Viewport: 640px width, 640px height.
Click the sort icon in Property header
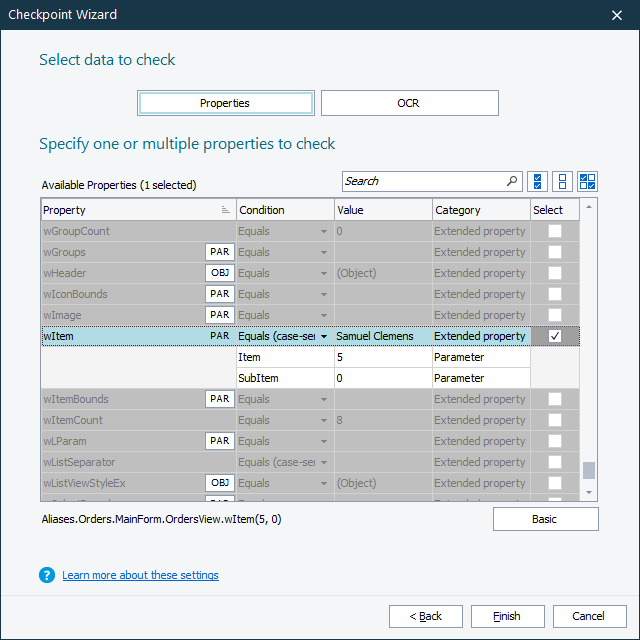225,210
